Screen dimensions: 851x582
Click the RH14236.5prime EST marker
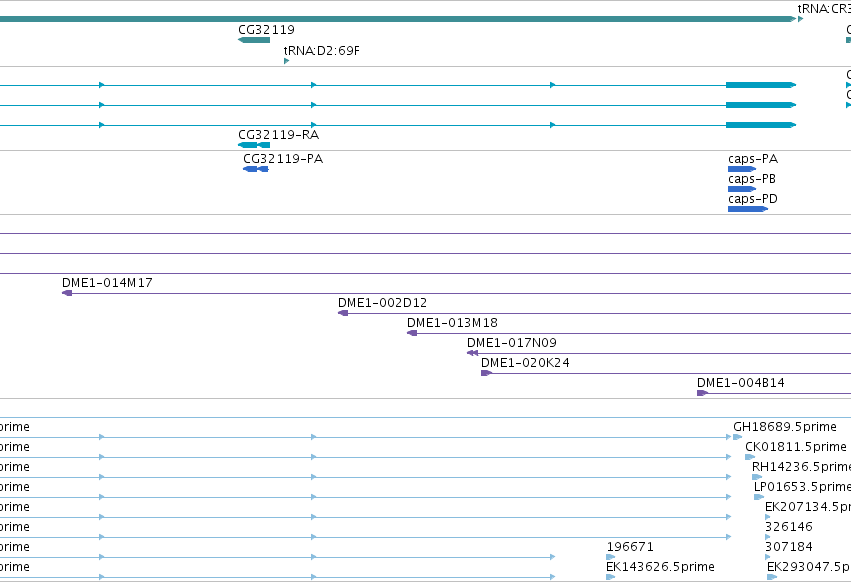pyautogui.click(x=757, y=477)
